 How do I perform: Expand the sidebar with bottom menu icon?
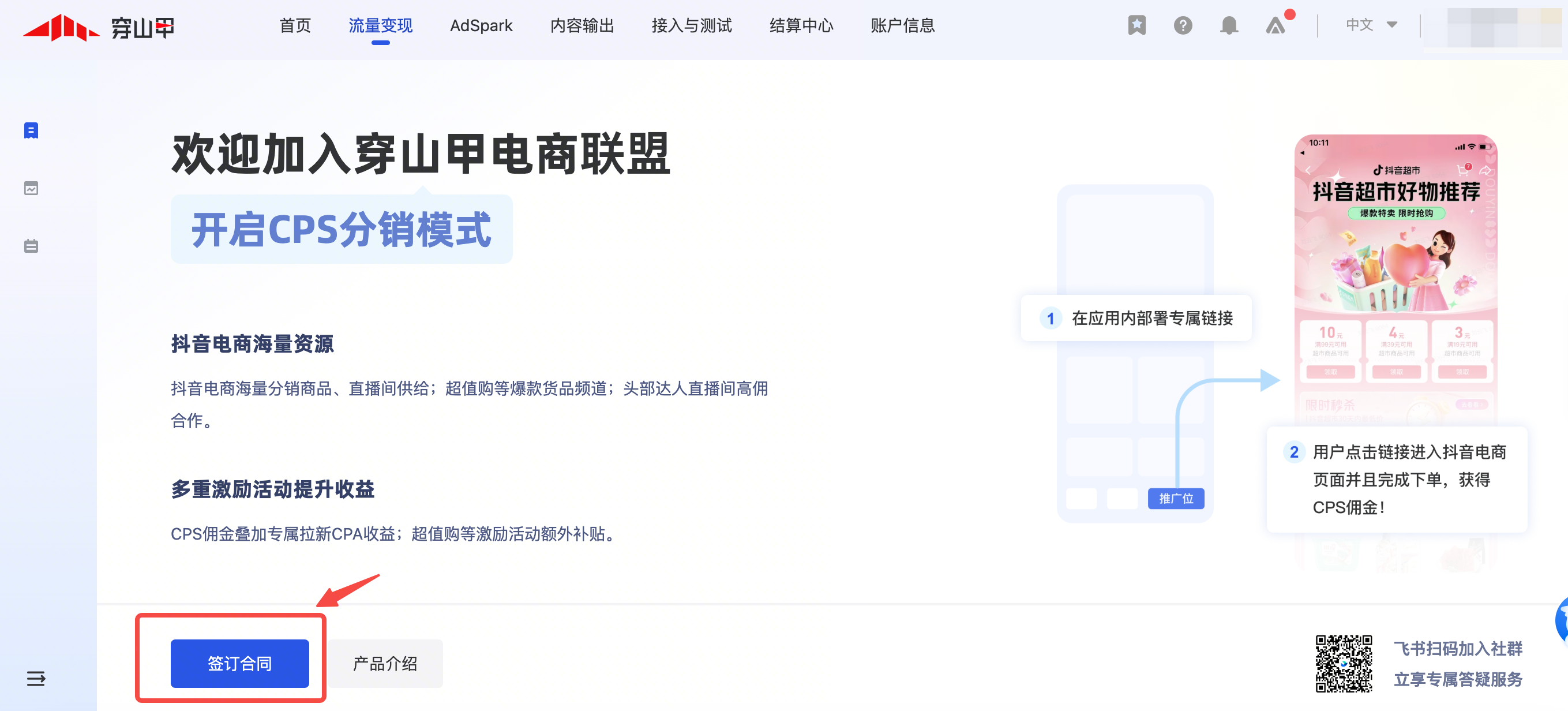[35, 678]
